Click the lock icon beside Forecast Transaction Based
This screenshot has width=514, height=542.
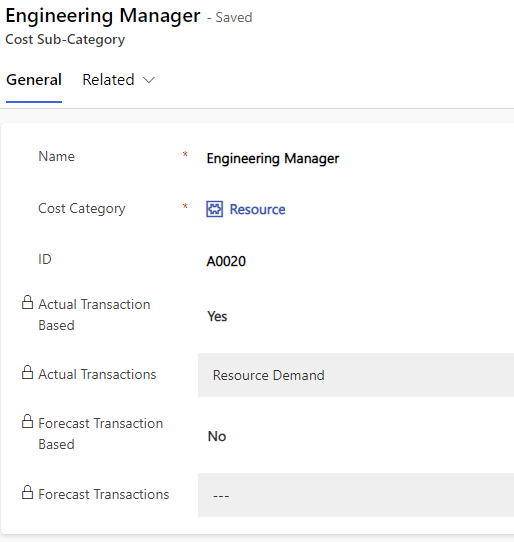27,421
